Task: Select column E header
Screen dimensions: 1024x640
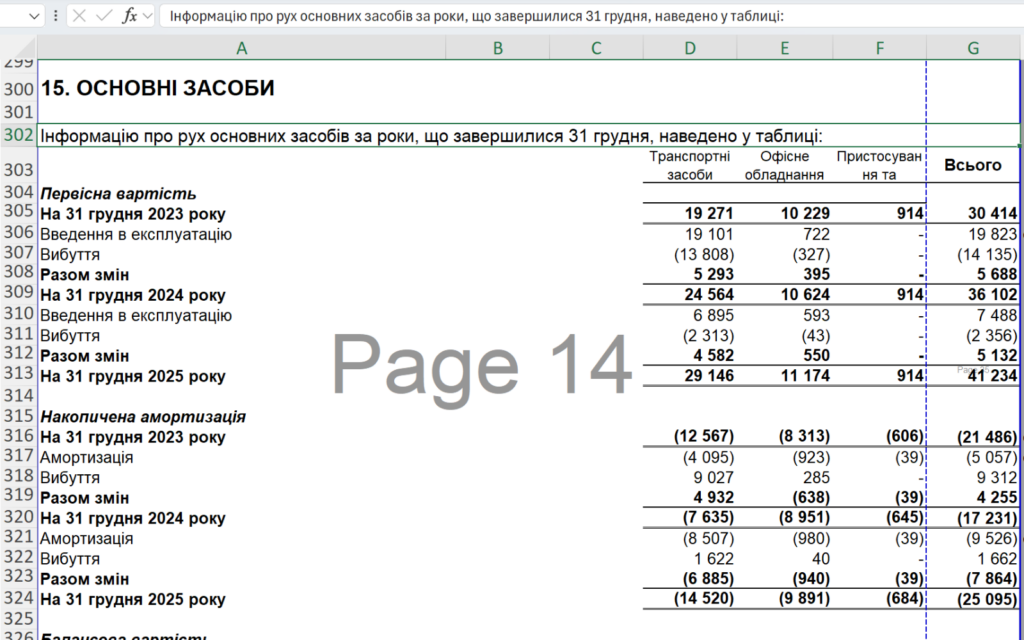Action: click(784, 48)
